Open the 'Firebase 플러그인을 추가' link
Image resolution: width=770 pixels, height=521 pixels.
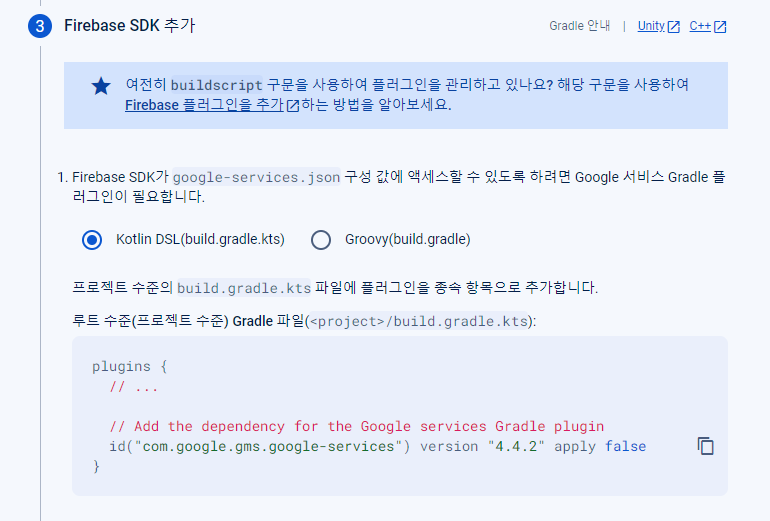coord(204,105)
